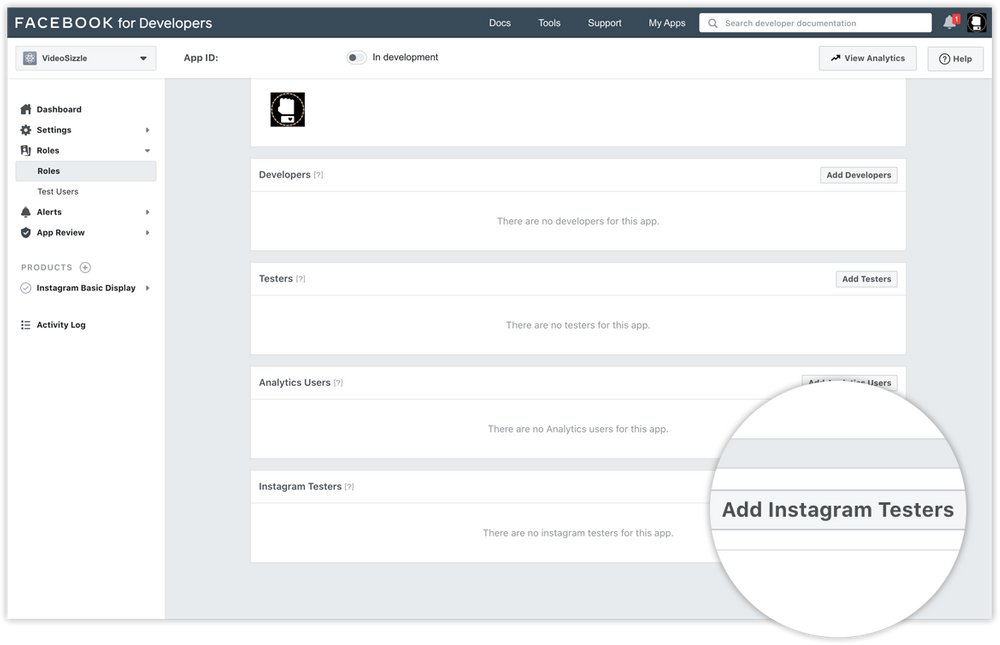Click the Dashboard house icon
This screenshot has height=645, width=1000.
tap(26, 109)
